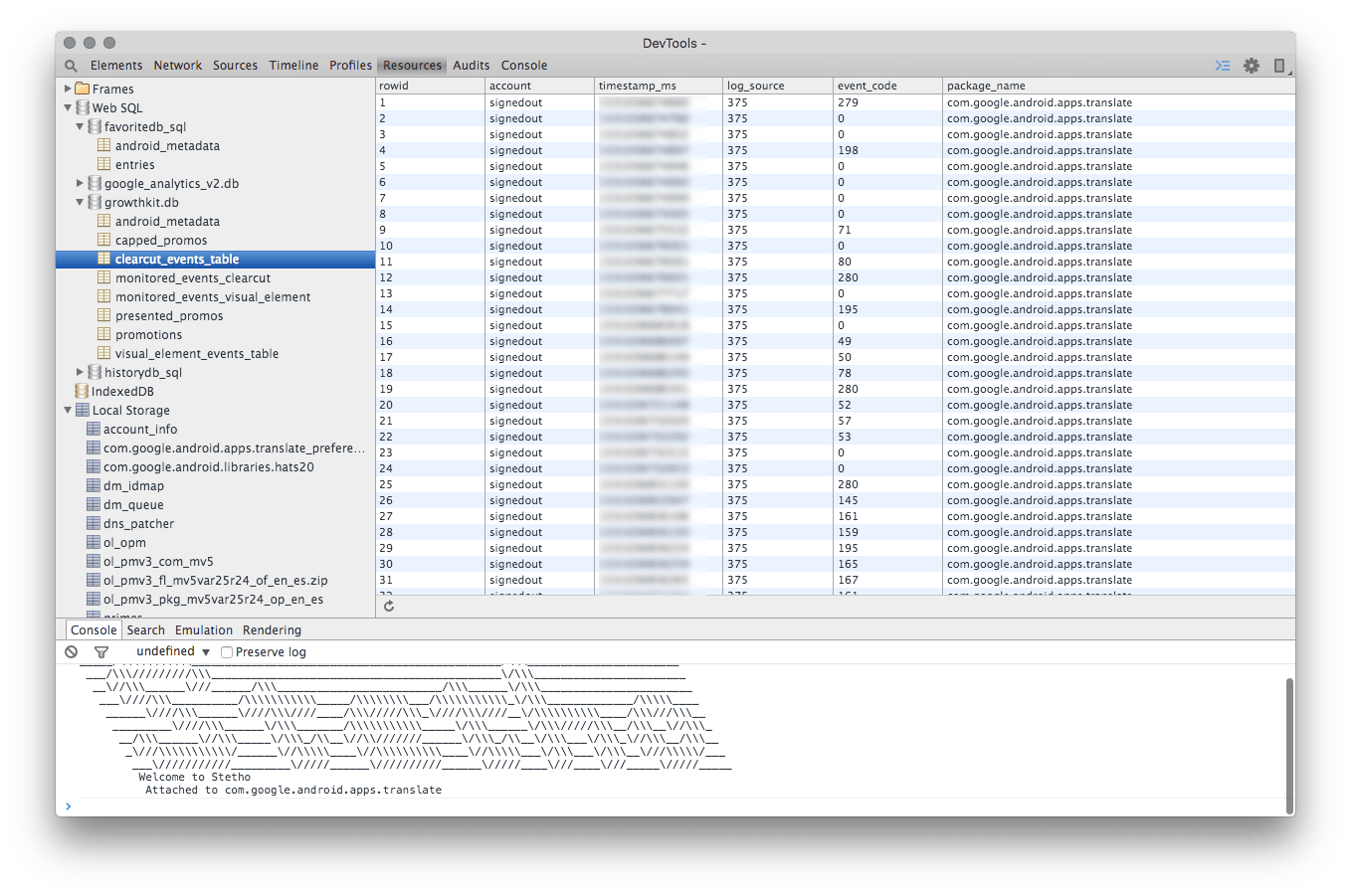Open the Emulation drawer tab
The image size is (1351, 896).
point(203,630)
